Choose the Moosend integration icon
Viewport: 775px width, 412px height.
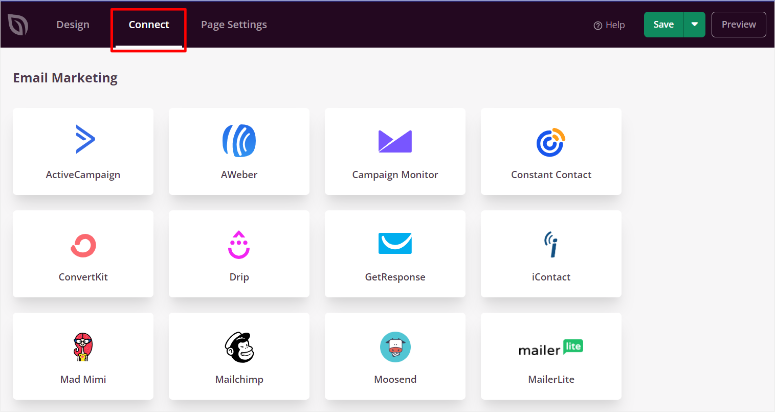[x=395, y=347]
